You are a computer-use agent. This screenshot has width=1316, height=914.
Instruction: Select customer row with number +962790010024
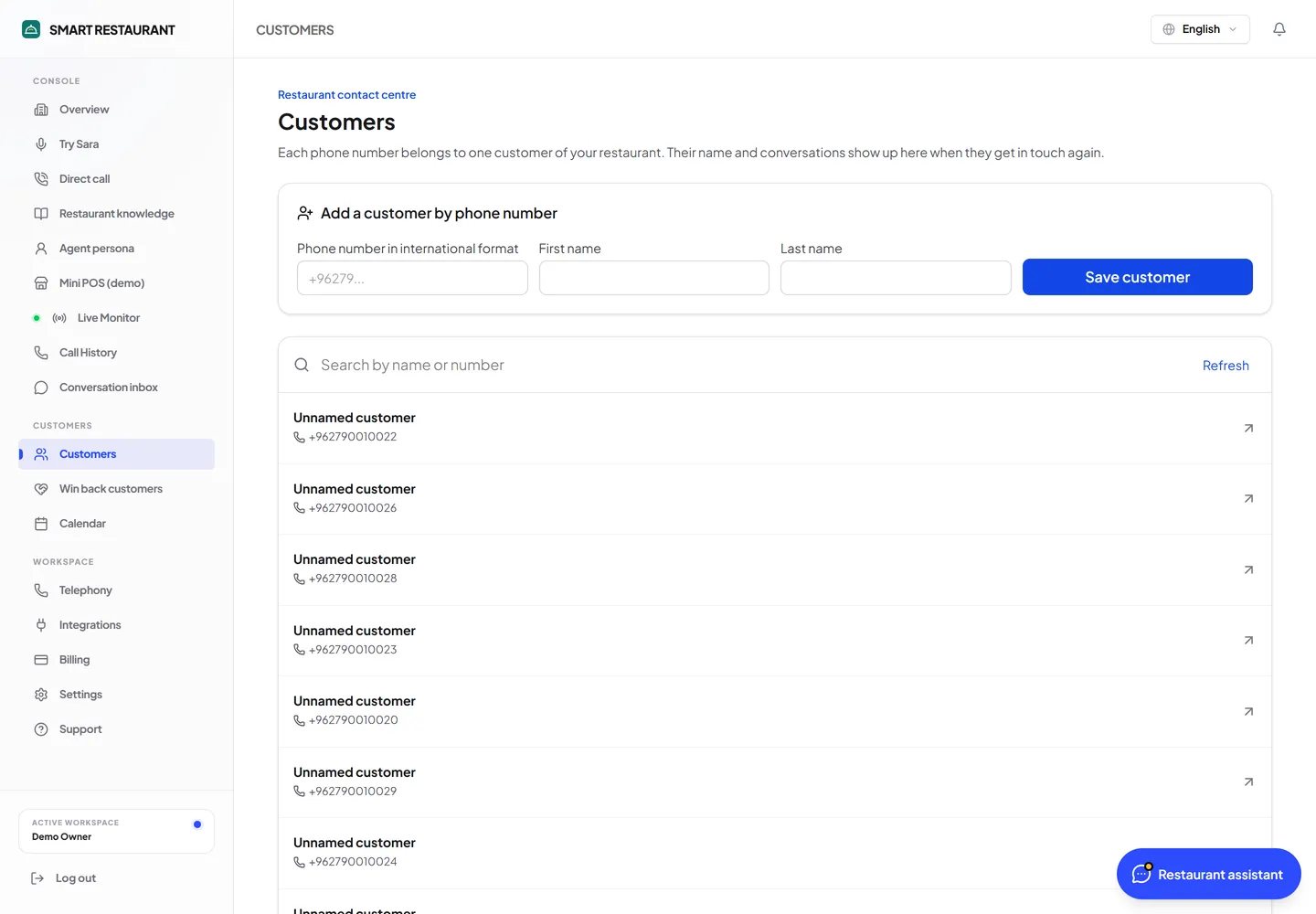pyautogui.click(x=775, y=853)
